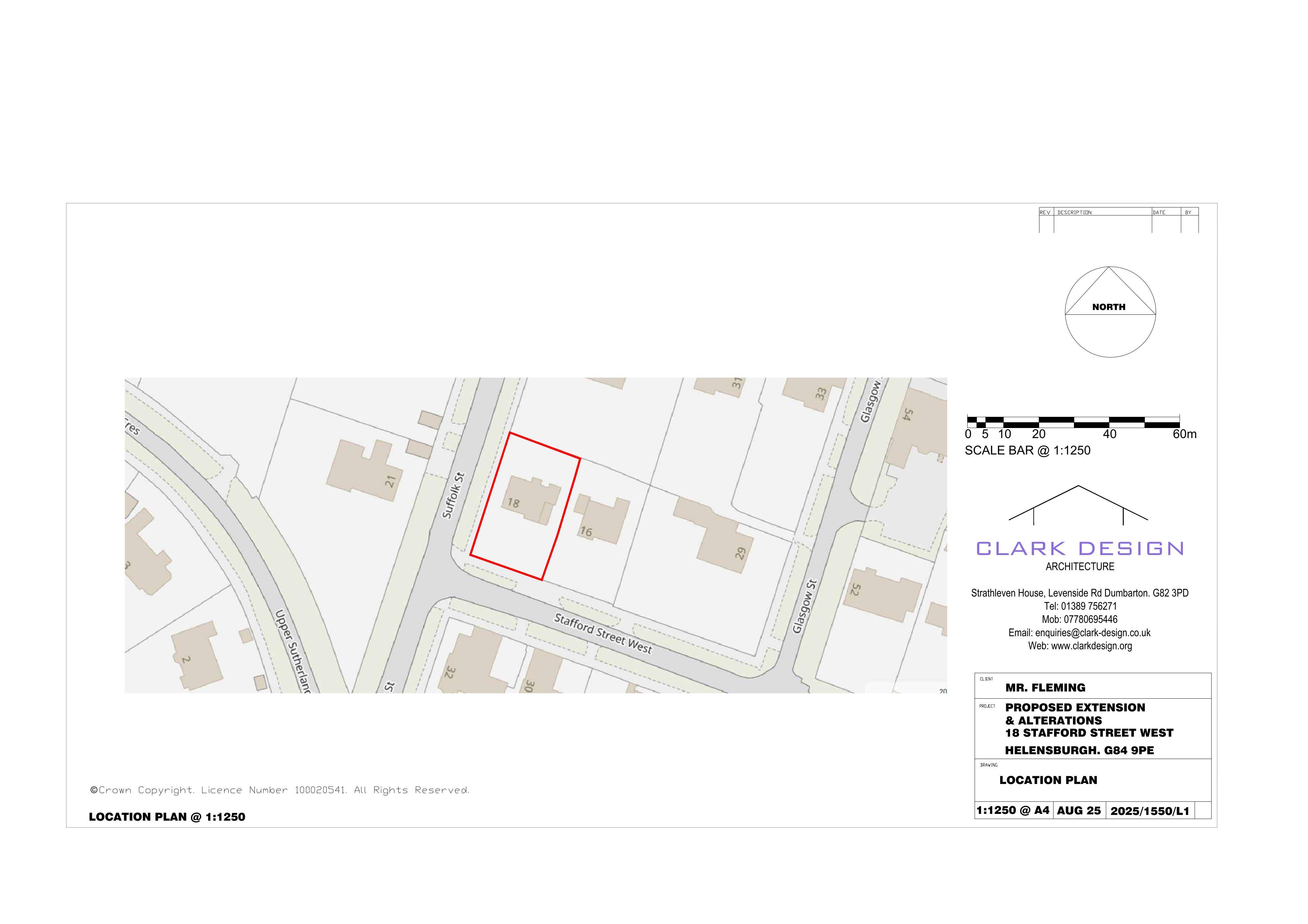
Task: Click house number 33 on map
Action: click(821, 393)
